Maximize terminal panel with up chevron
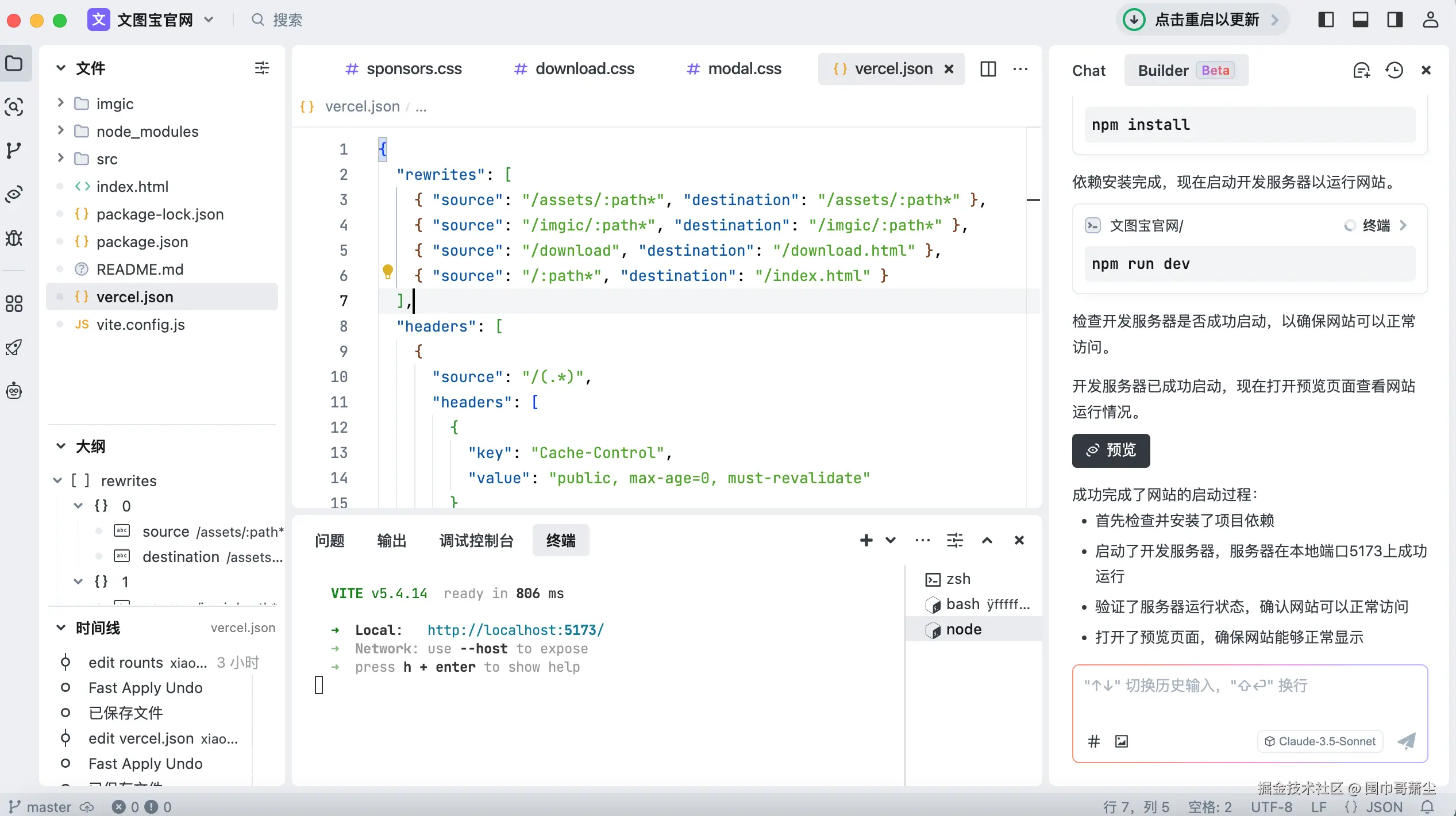This screenshot has height=816, width=1456. (x=987, y=540)
